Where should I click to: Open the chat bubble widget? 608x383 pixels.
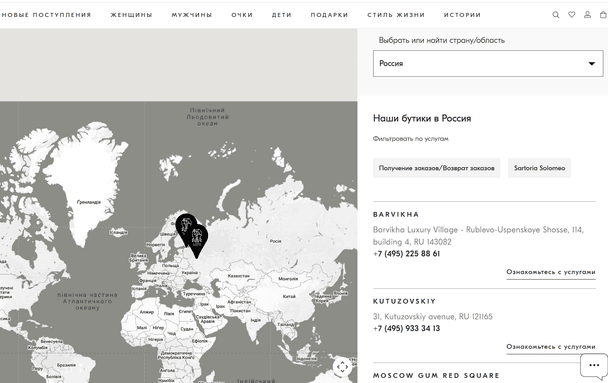coord(594,365)
